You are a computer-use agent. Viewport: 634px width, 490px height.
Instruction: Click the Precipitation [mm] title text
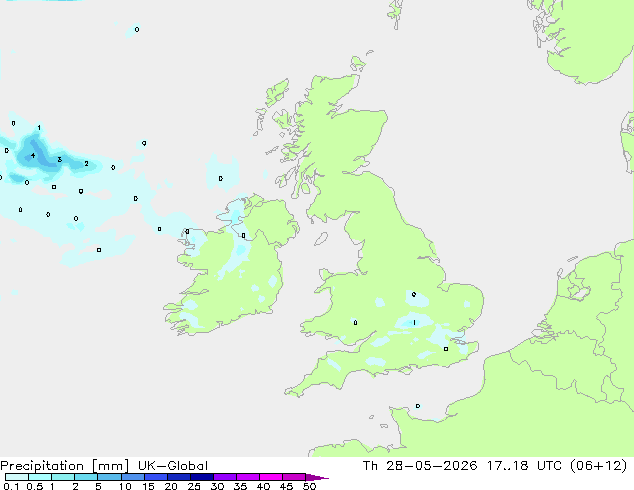click(x=64, y=466)
